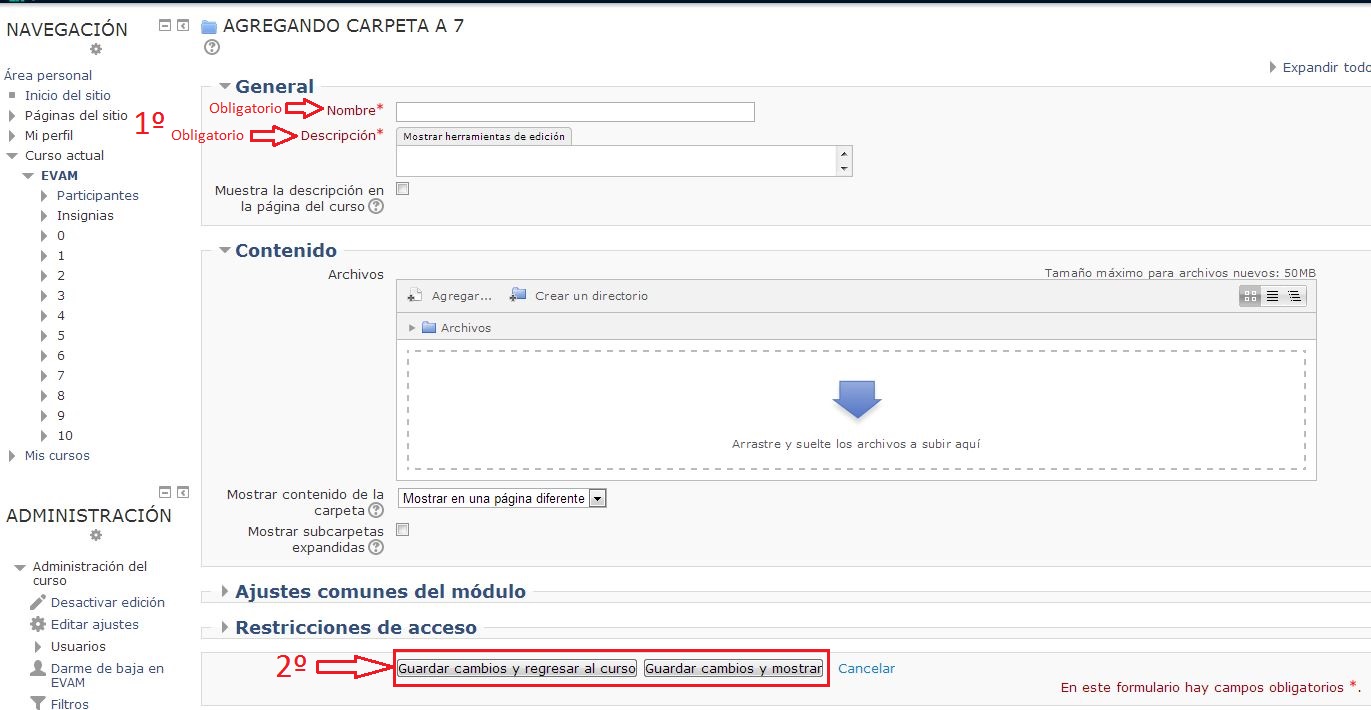This screenshot has width=1371, height=710.
Task: Switch the file picker to list view
Action: (1271, 295)
